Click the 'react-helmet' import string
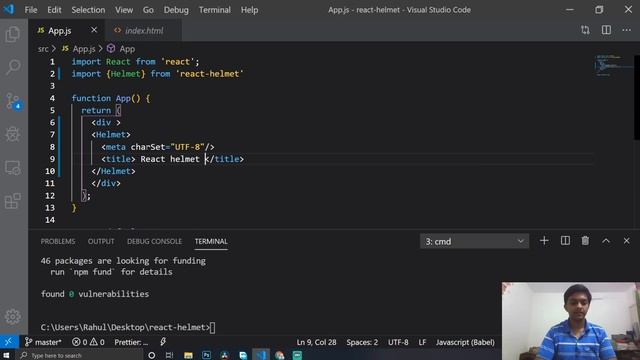The height and width of the screenshot is (360, 640). pos(210,74)
